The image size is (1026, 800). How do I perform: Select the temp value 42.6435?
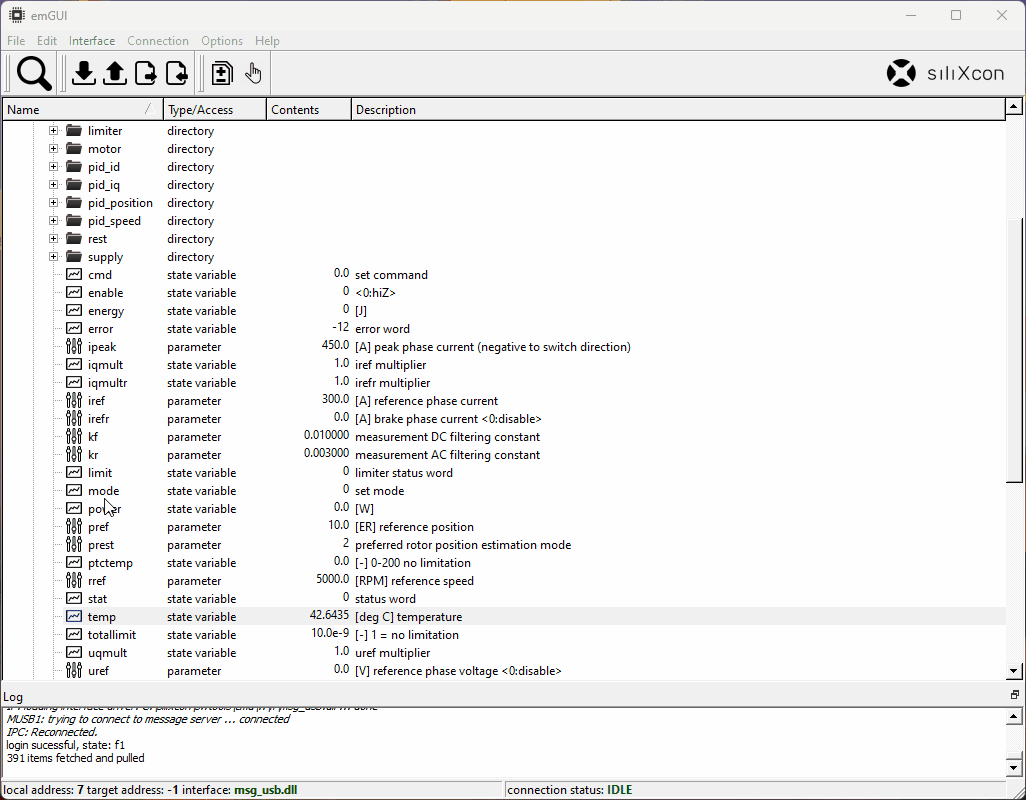tap(329, 614)
